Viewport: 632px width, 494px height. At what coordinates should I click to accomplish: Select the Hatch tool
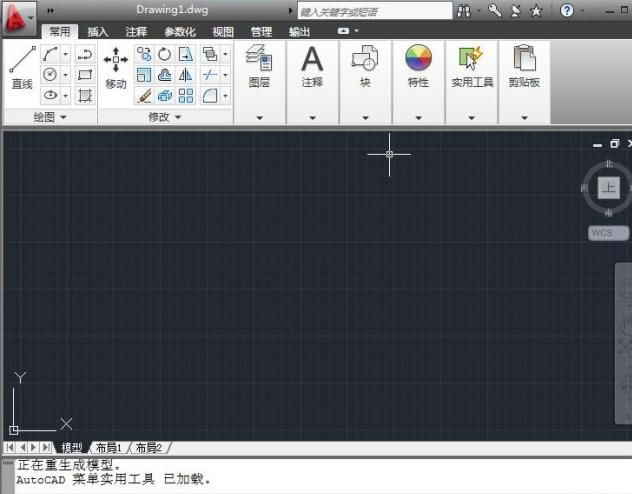[85, 95]
